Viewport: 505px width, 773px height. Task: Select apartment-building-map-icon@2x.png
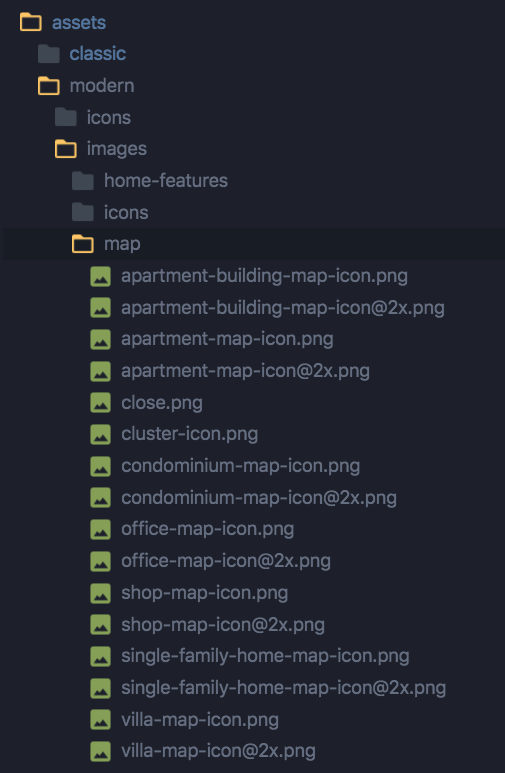(x=283, y=308)
